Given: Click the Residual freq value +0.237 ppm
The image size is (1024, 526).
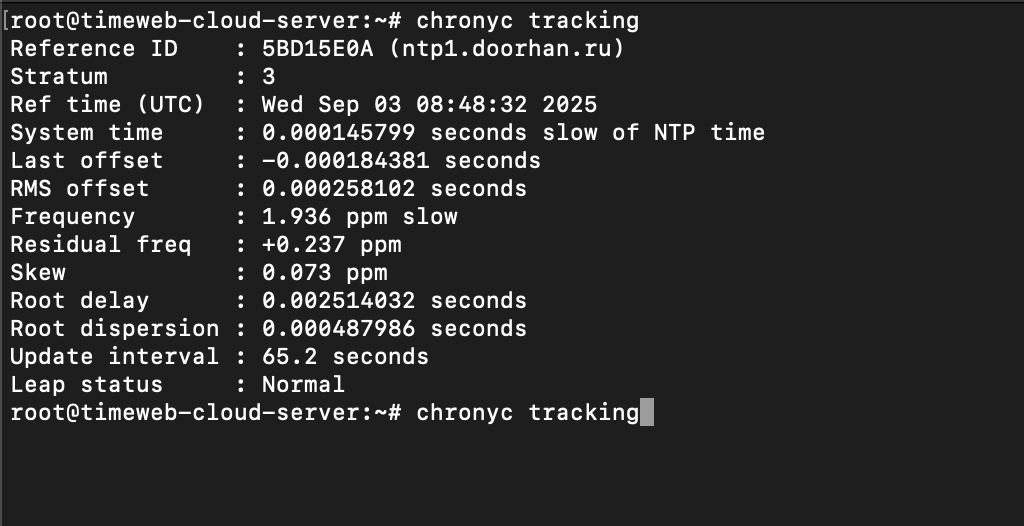Looking at the screenshot, I should tap(332, 245).
